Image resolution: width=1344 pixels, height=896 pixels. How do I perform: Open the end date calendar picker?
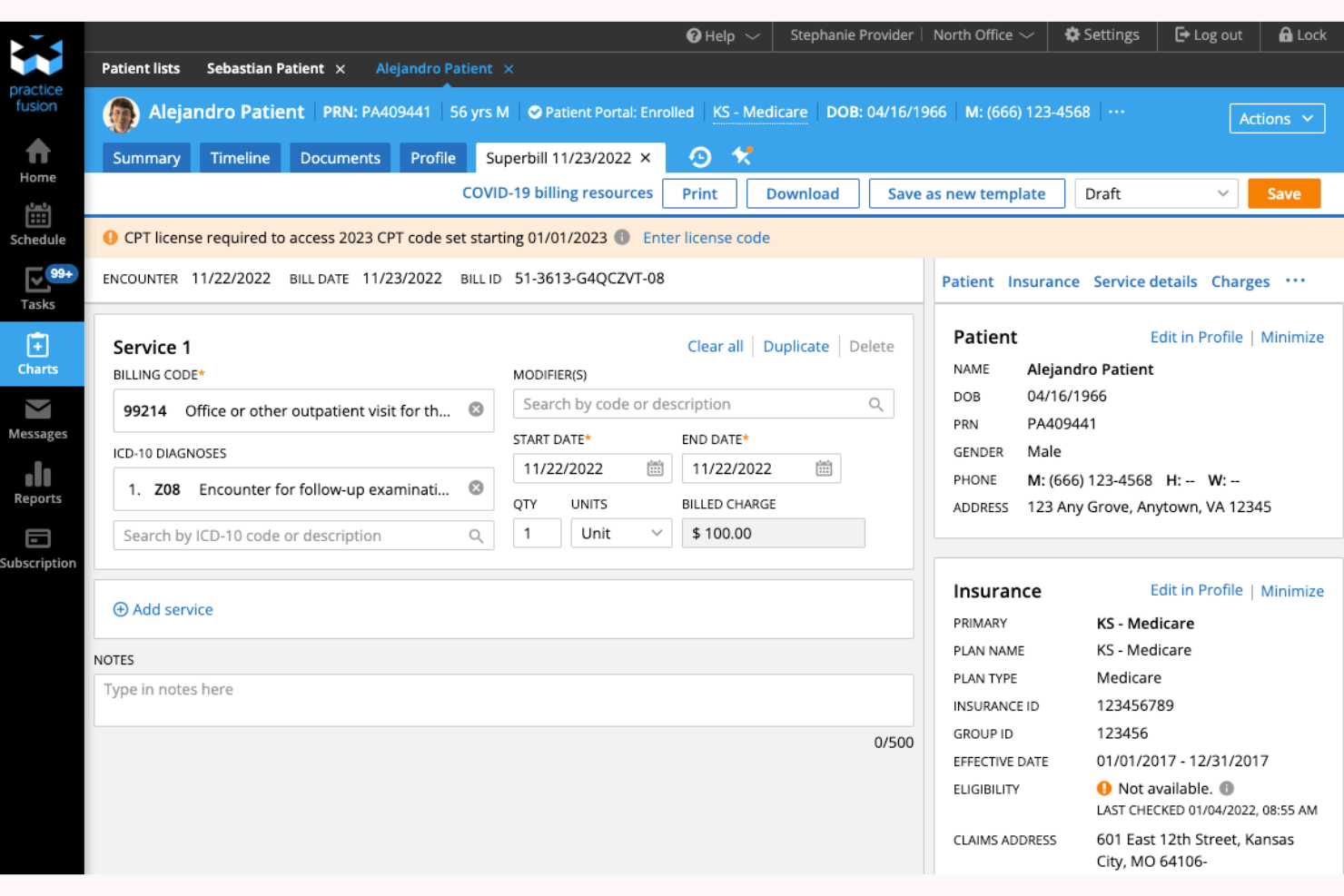[824, 468]
